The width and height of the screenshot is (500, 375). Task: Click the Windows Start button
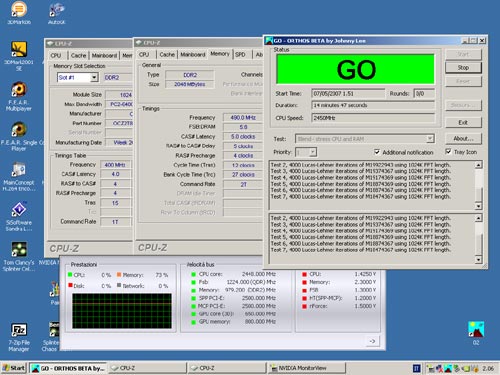click(x=14, y=368)
